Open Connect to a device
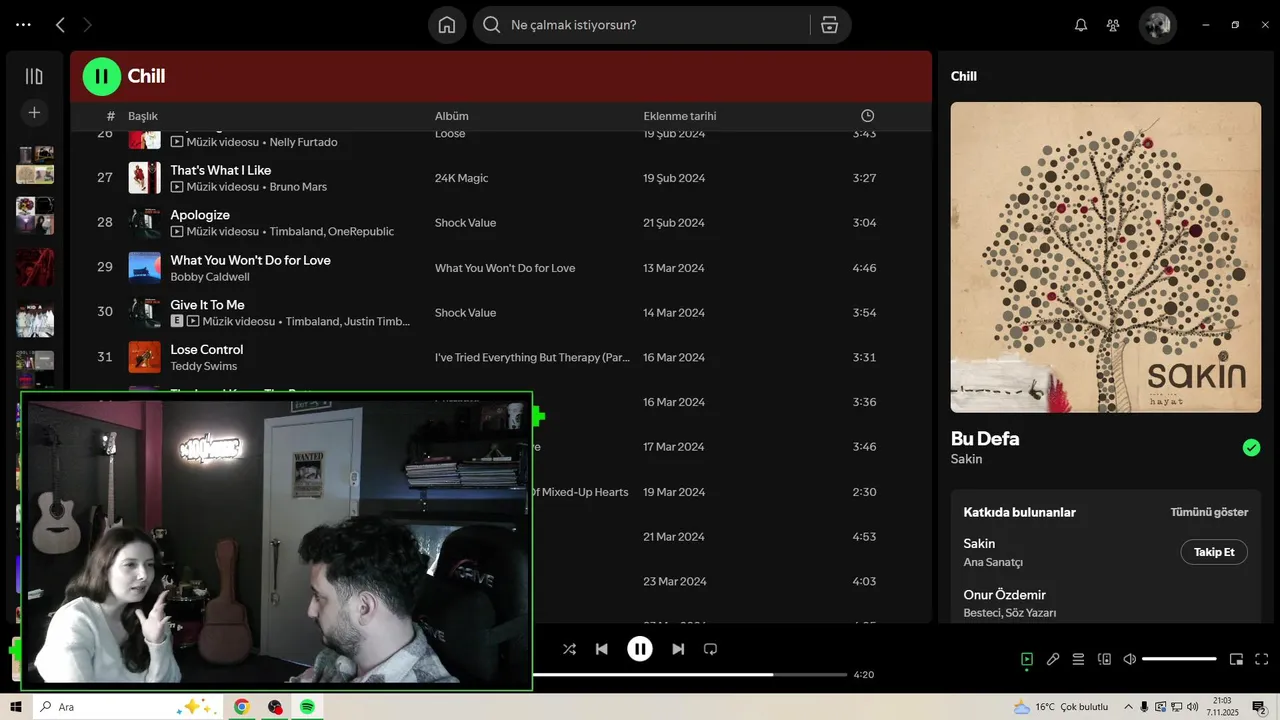The height and width of the screenshot is (720, 1280). 1104,659
